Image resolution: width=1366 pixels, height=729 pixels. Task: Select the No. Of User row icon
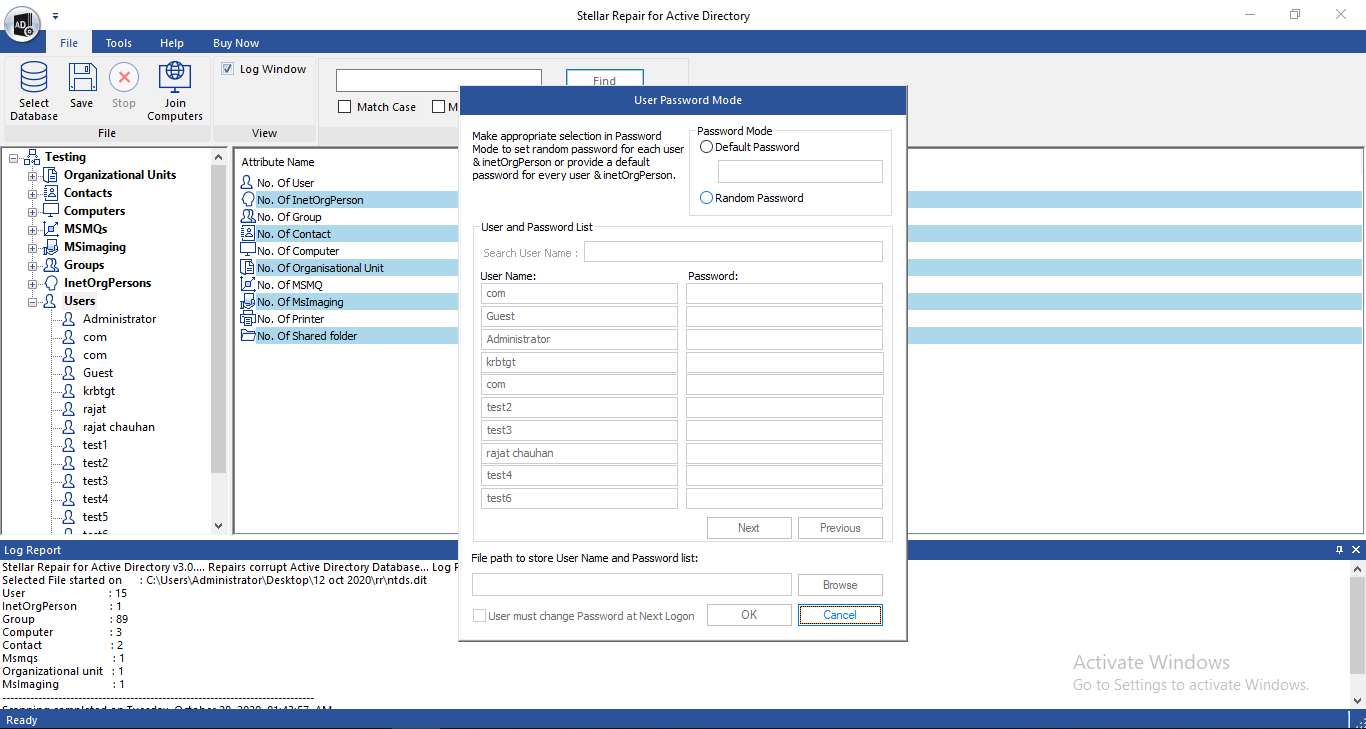pyautogui.click(x=248, y=183)
